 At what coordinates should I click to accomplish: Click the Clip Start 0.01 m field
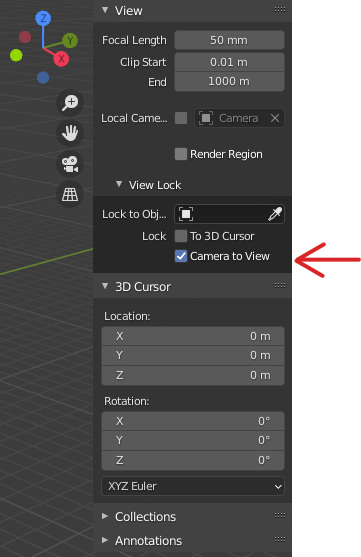[x=229, y=62]
